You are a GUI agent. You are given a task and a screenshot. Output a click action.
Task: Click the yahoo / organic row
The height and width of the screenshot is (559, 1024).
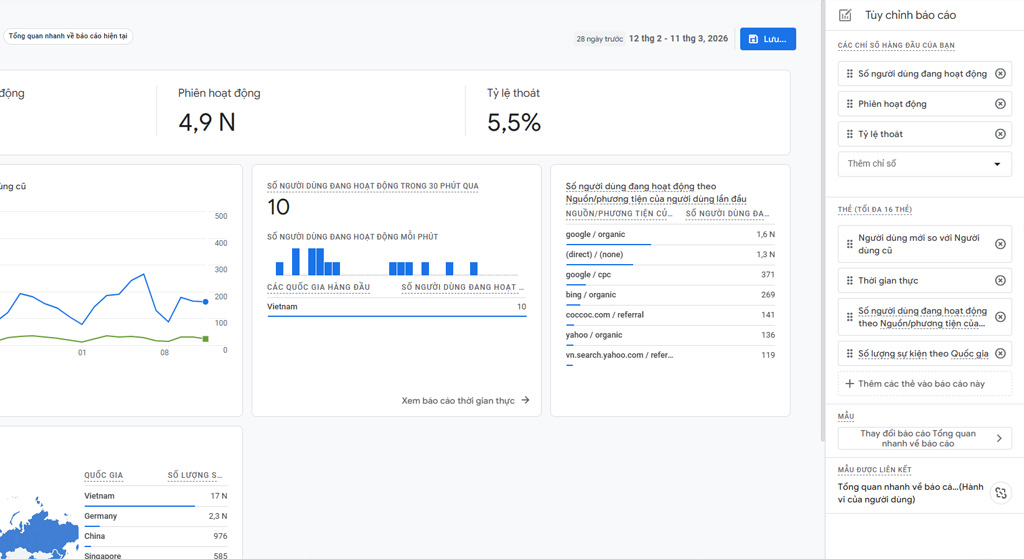[670, 335]
